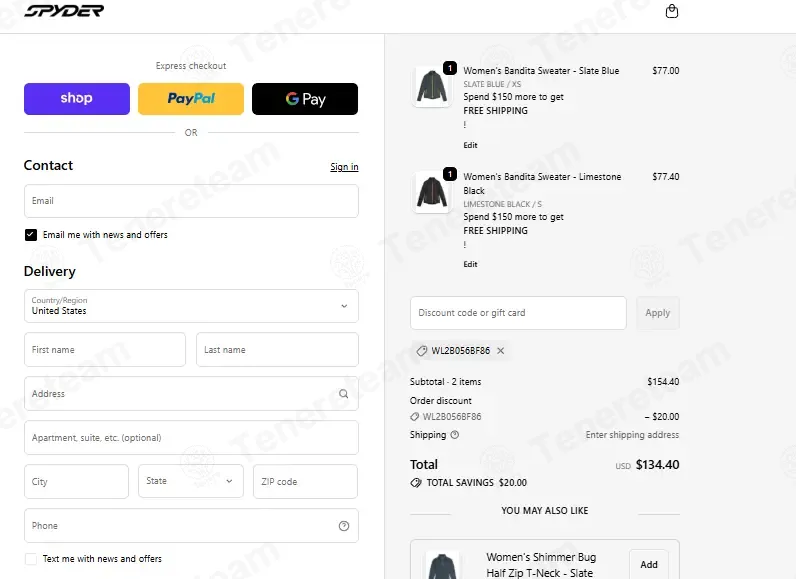Click the Sign in link
Image resolution: width=796 pixels, height=579 pixels.
tap(344, 167)
